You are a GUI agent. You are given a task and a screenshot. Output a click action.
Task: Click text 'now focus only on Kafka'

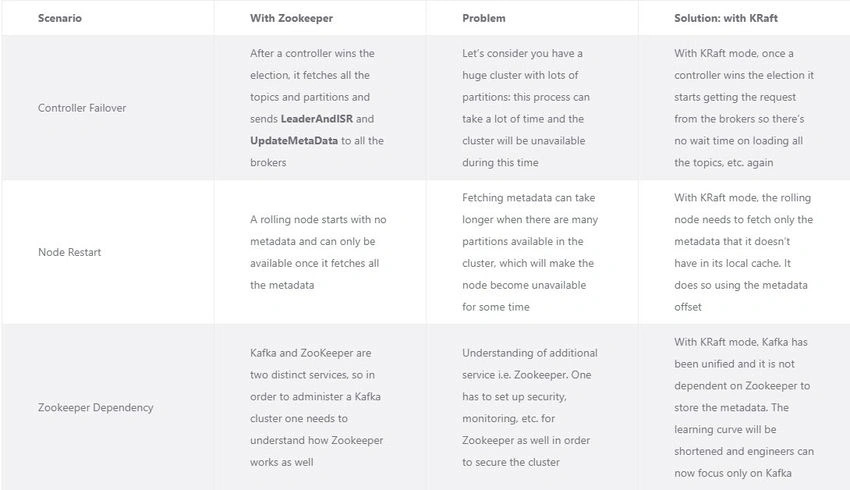(x=733, y=473)
